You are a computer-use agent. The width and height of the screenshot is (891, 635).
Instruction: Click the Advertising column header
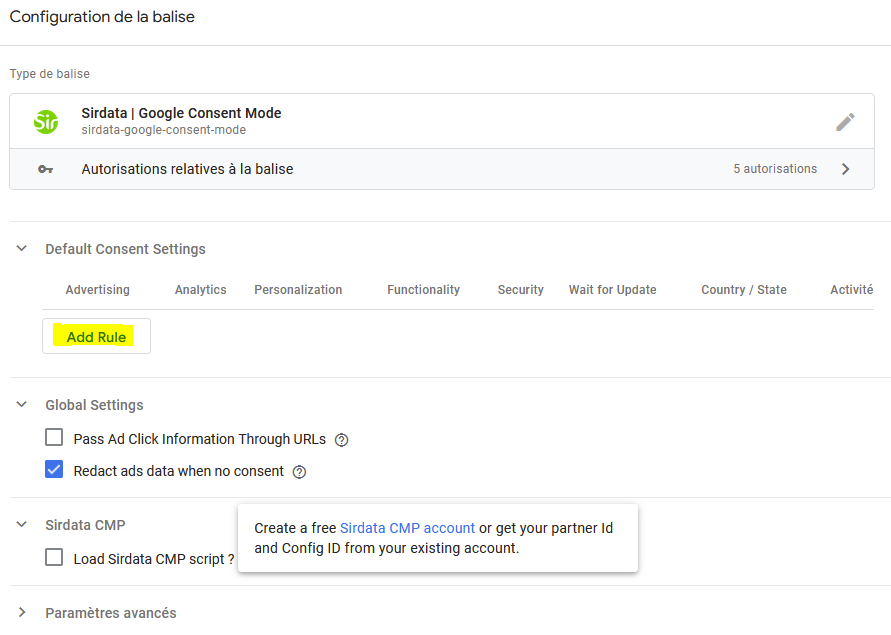(x=97, y=290)
